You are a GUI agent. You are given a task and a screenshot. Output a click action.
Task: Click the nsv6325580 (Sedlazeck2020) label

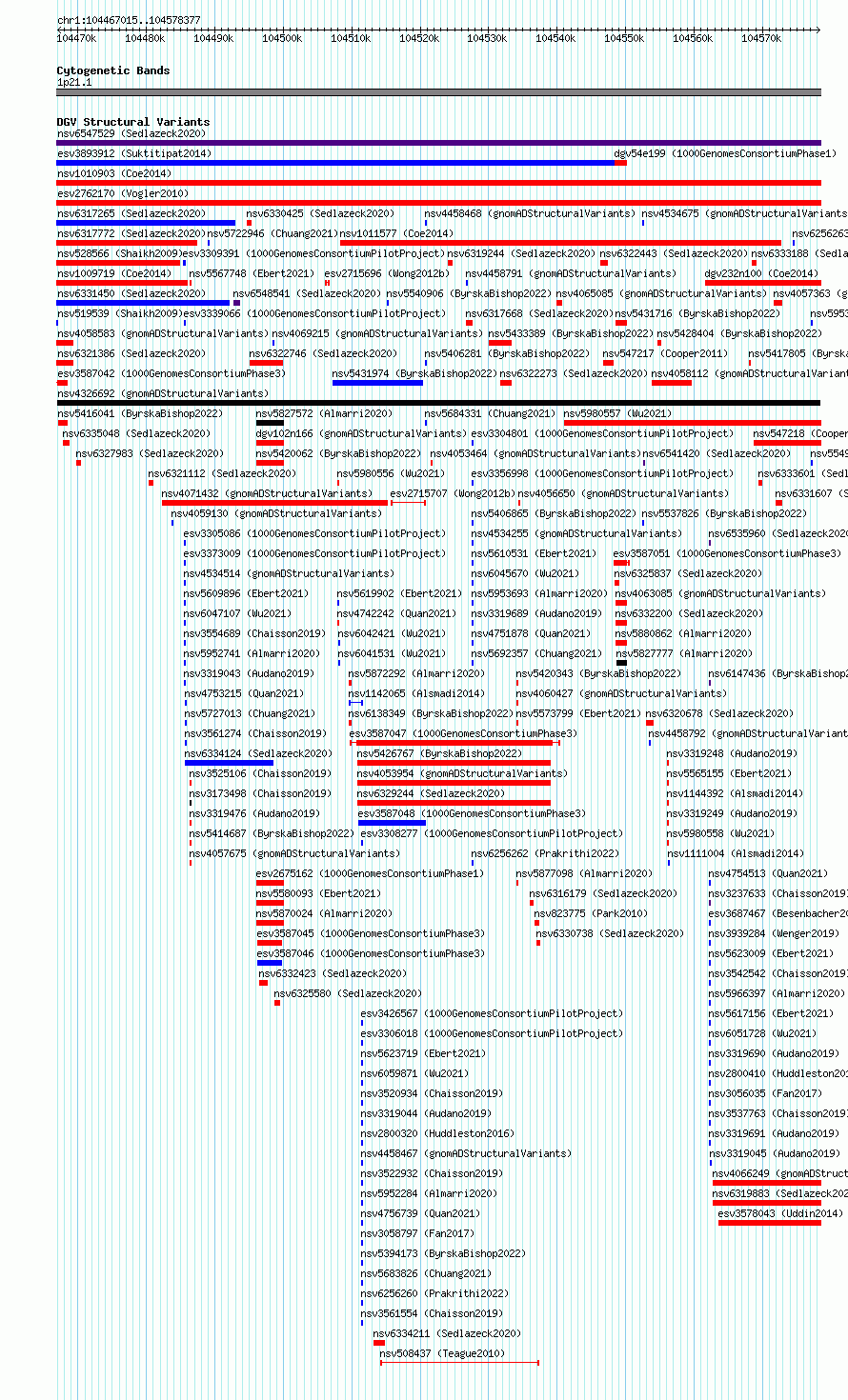pyautogui.click(x=348, y=994)
